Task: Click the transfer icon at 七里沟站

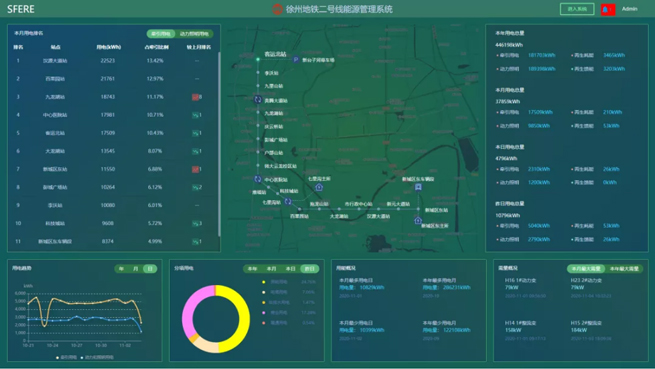Action: (288, 202)
